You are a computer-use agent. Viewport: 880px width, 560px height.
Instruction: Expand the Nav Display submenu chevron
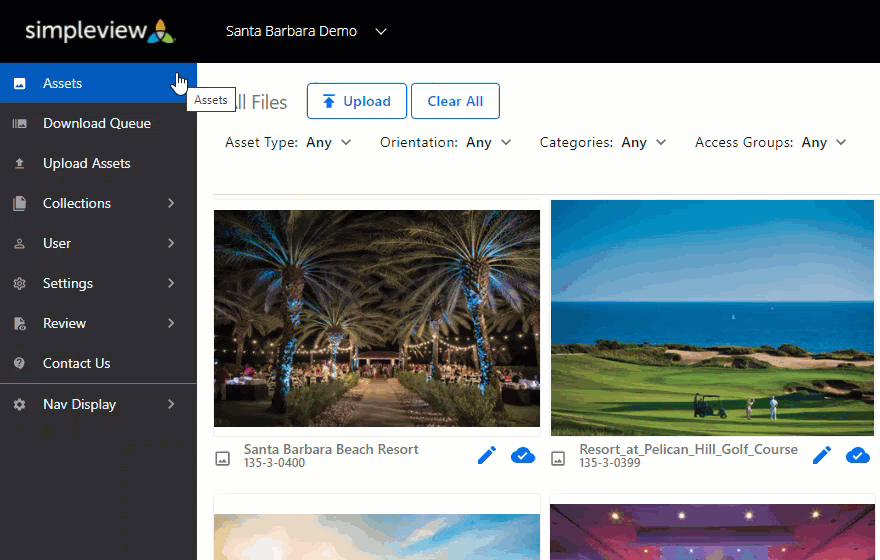pyautogui.click(x=171, y=404)
